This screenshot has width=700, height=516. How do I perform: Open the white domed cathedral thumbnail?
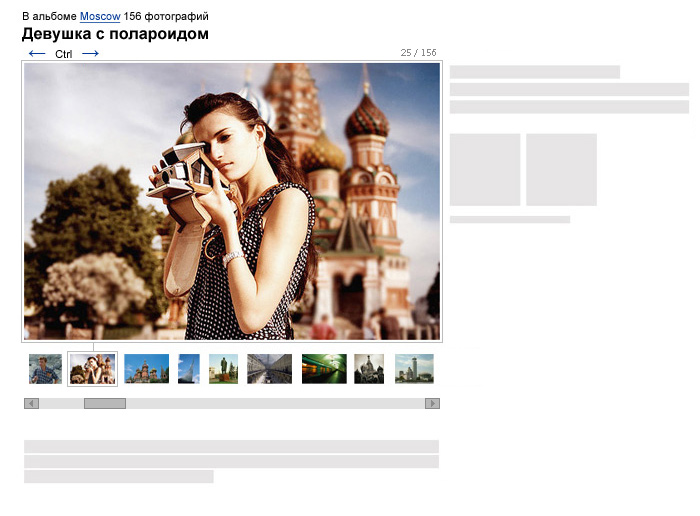tap(369, 369)
